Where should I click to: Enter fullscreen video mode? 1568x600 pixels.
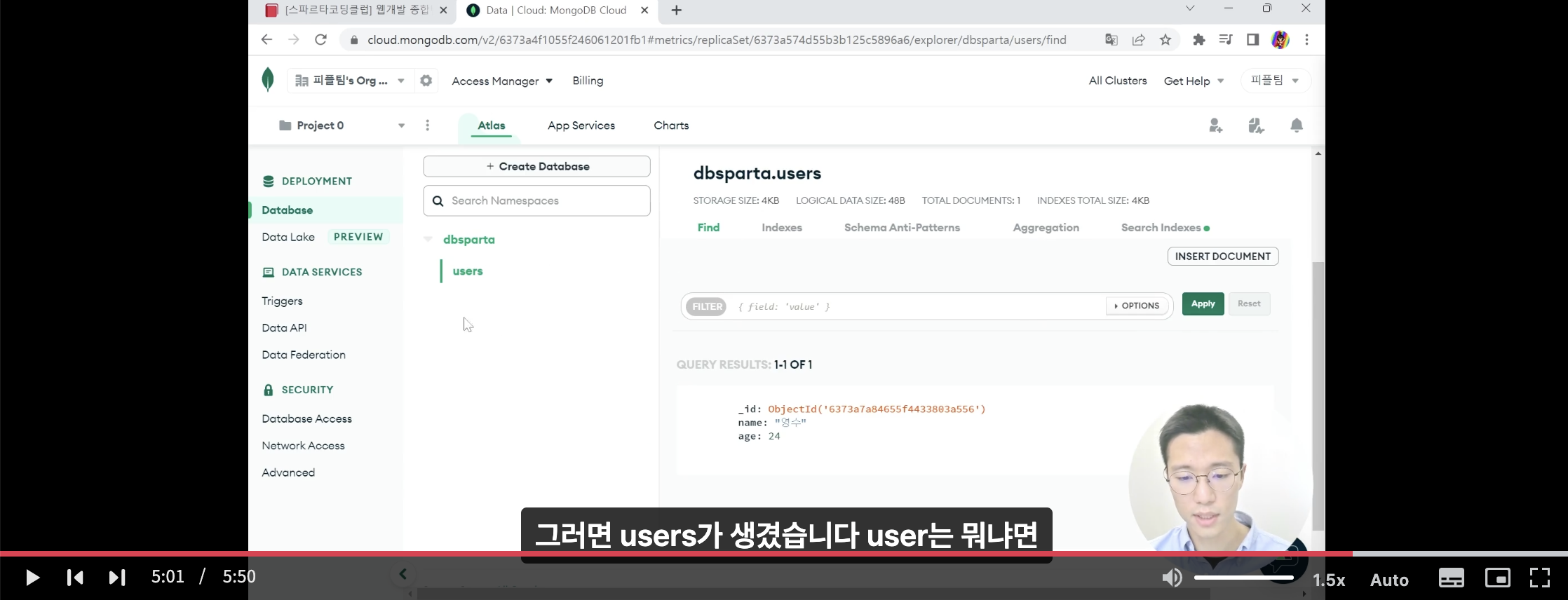(x=1539, y=578)
